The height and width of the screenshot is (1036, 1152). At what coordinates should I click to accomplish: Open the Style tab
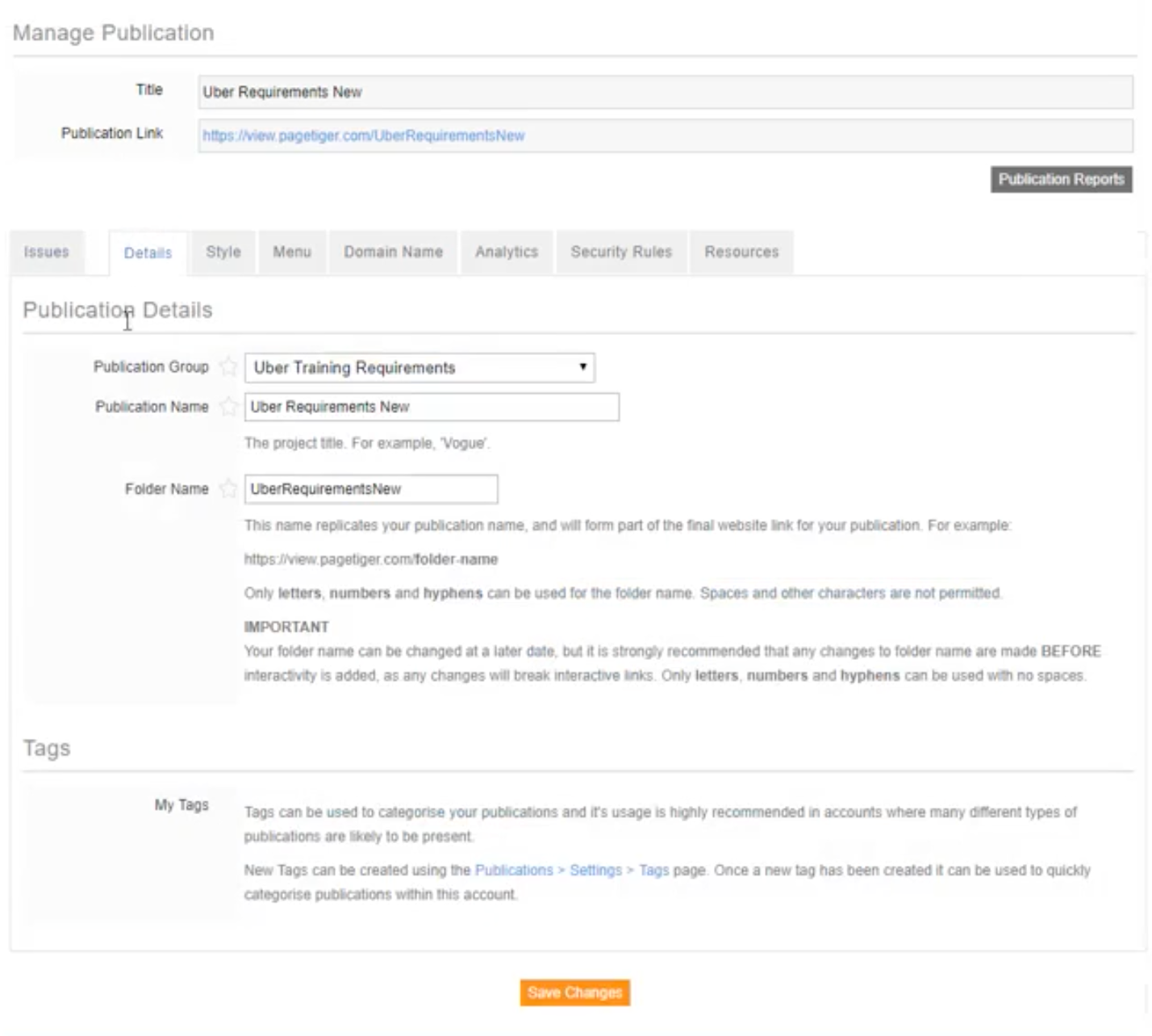[223, 252]
